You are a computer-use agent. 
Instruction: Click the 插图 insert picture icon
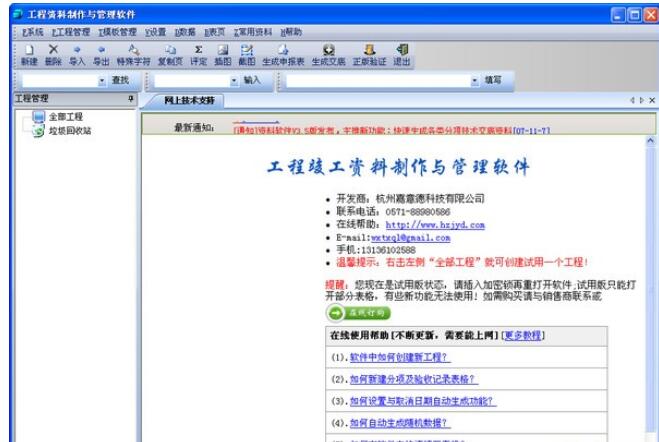pos(223,55)
